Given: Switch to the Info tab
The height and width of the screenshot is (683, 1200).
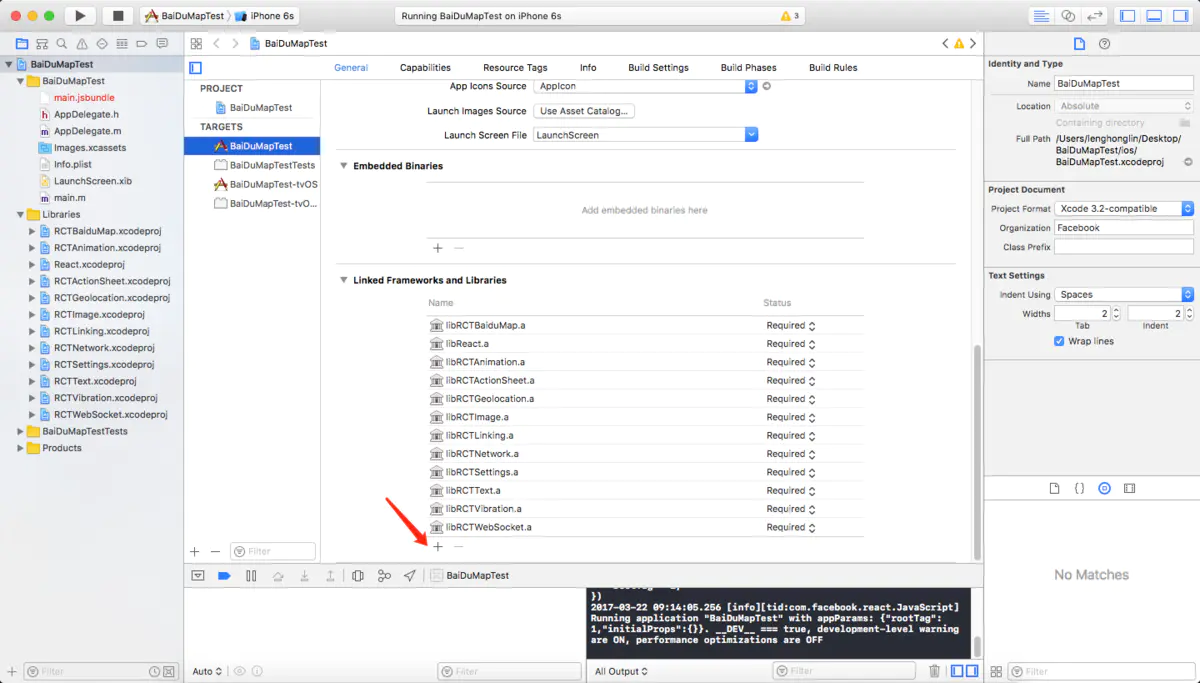Looking at the screenshot, I should coord(588,68).
